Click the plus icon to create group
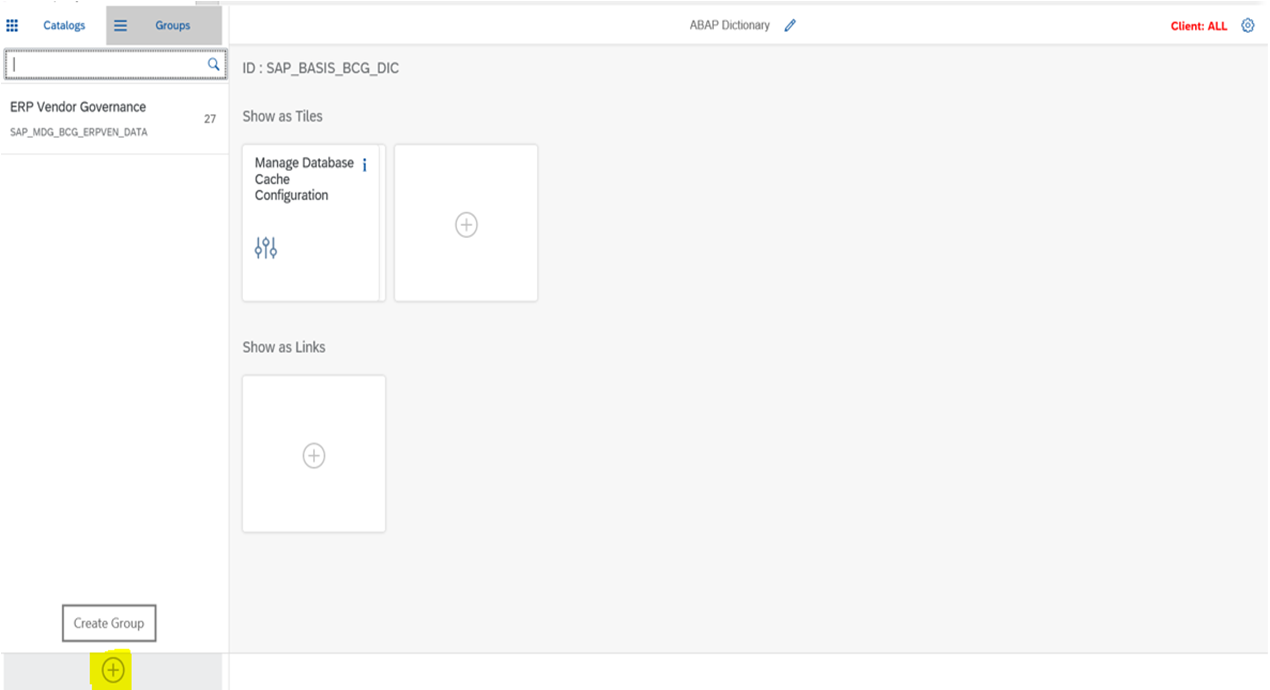Image resolution: width=1270 pixels, height=690 pixels. pos(113,670)
